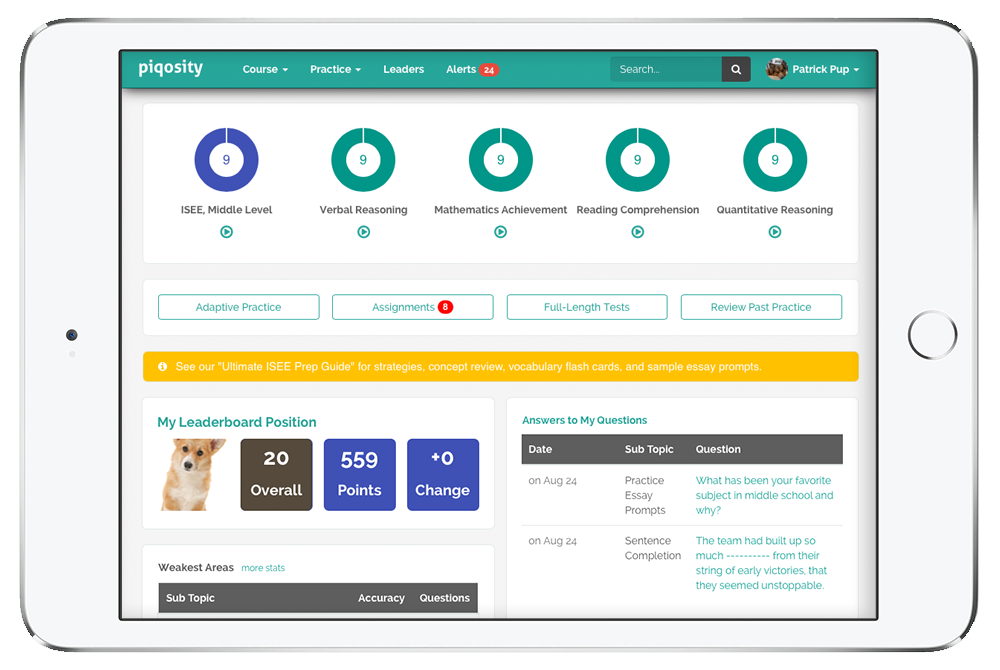1000x670 pixels.
Task: Select the Full-Length Tests button
Action: point(586,307)
